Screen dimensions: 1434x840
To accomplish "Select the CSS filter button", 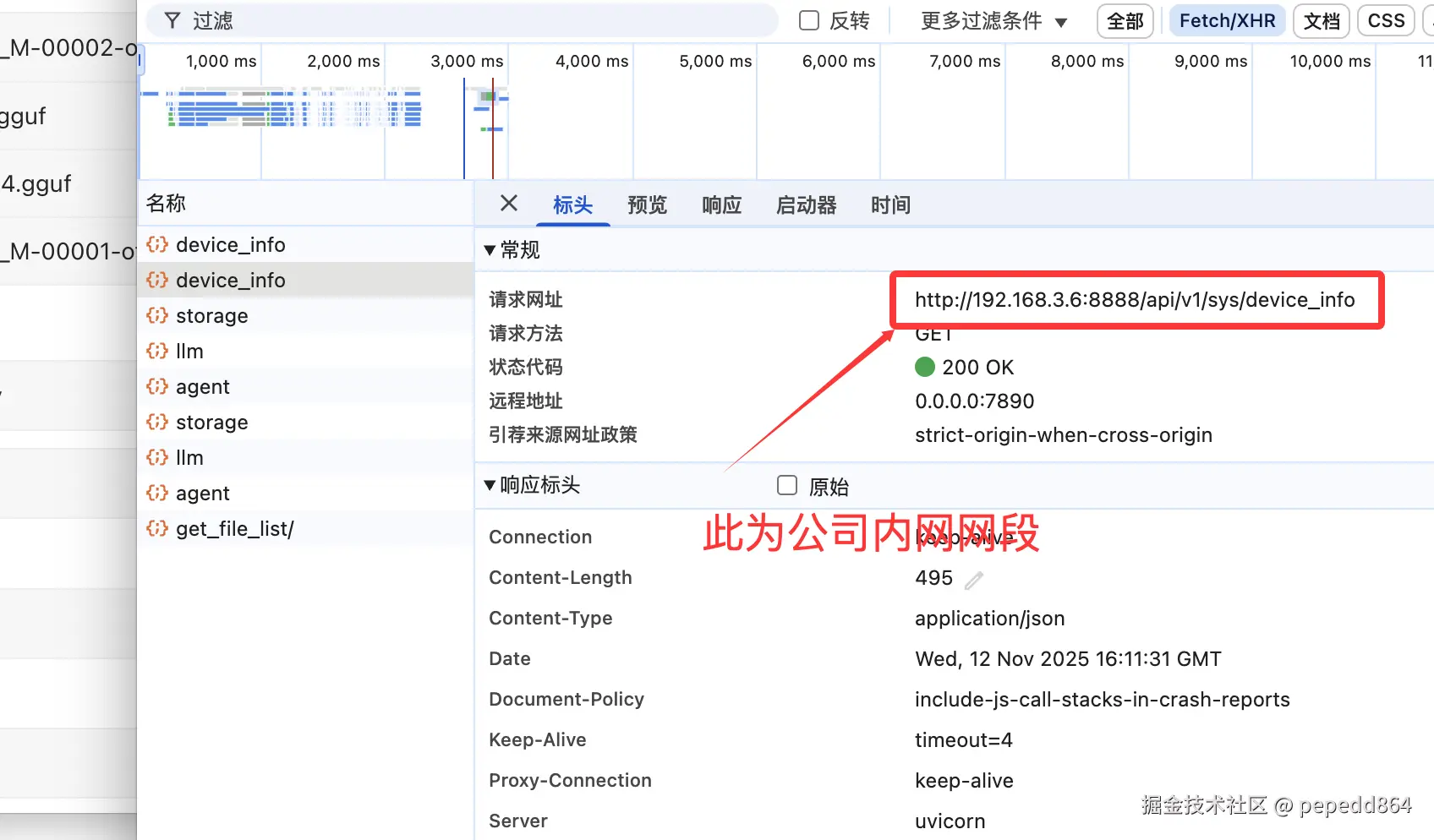I will (1387, 21).
